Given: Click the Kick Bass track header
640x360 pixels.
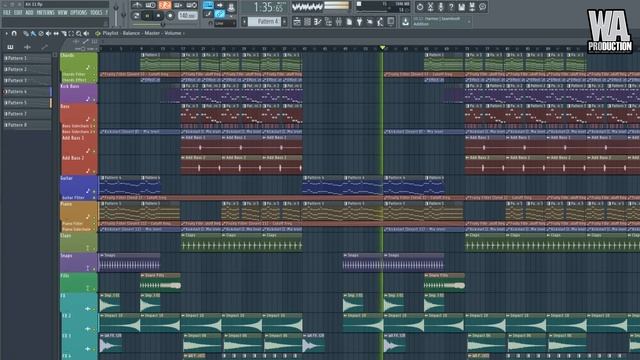Looking at the screenshot, I should coord(79,93).
